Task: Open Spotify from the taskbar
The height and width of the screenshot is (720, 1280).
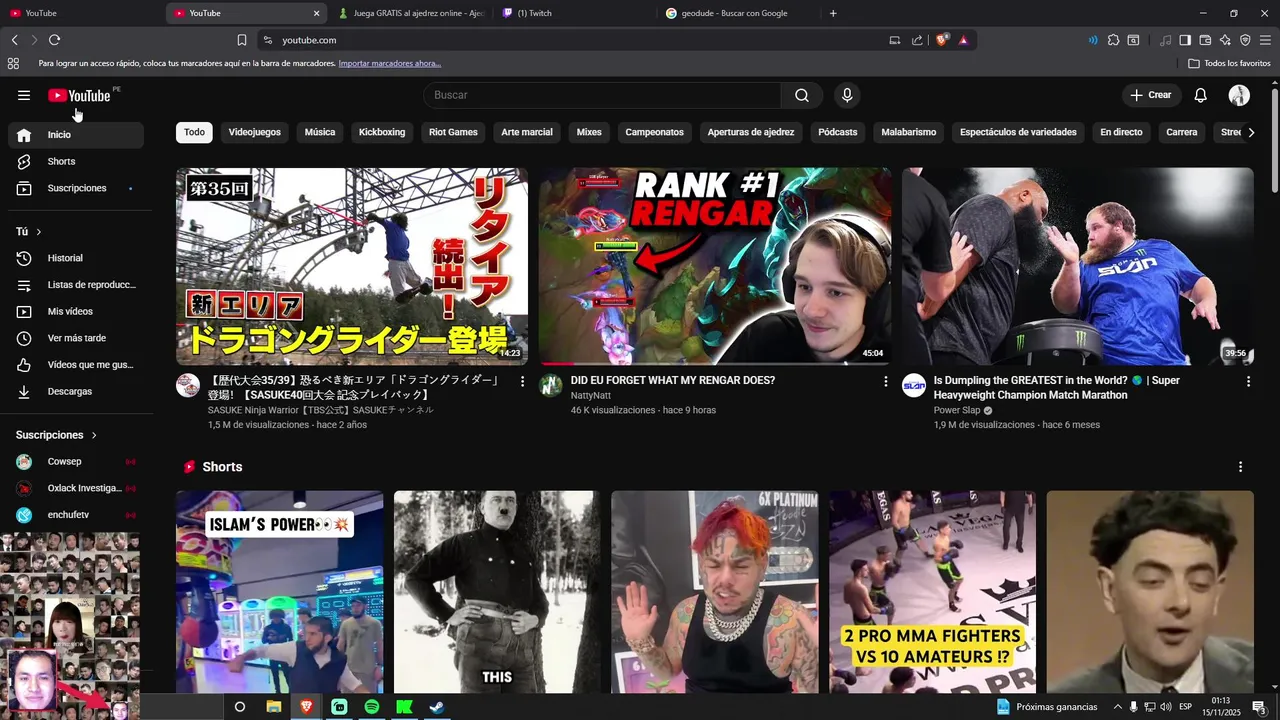Action: (x=372, y=707)
